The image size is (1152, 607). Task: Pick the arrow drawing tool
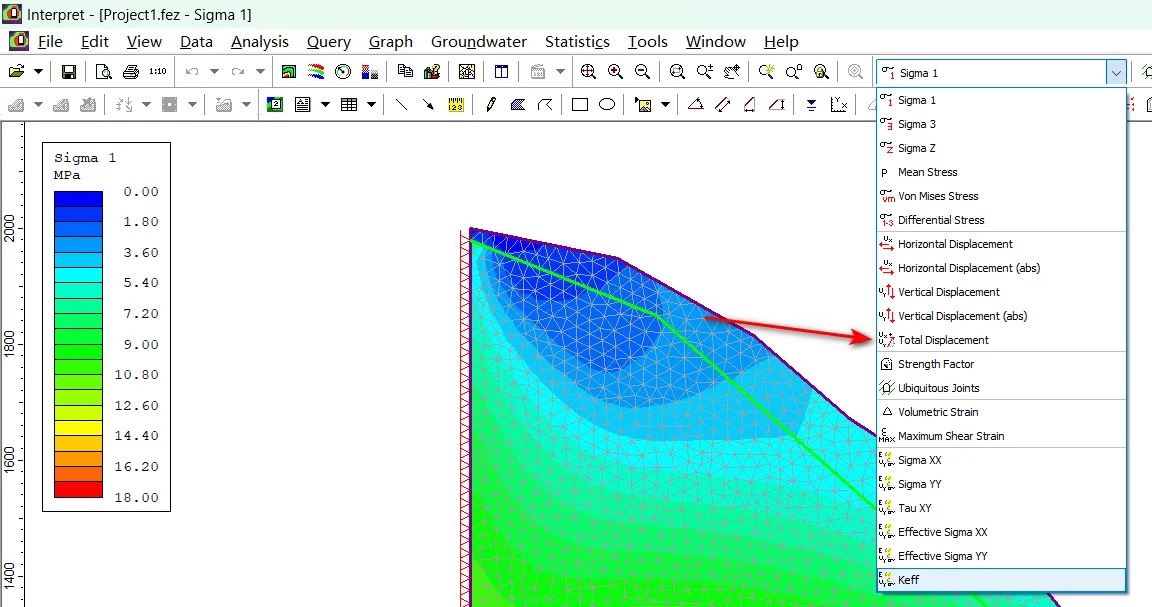[x=428, y=105]
